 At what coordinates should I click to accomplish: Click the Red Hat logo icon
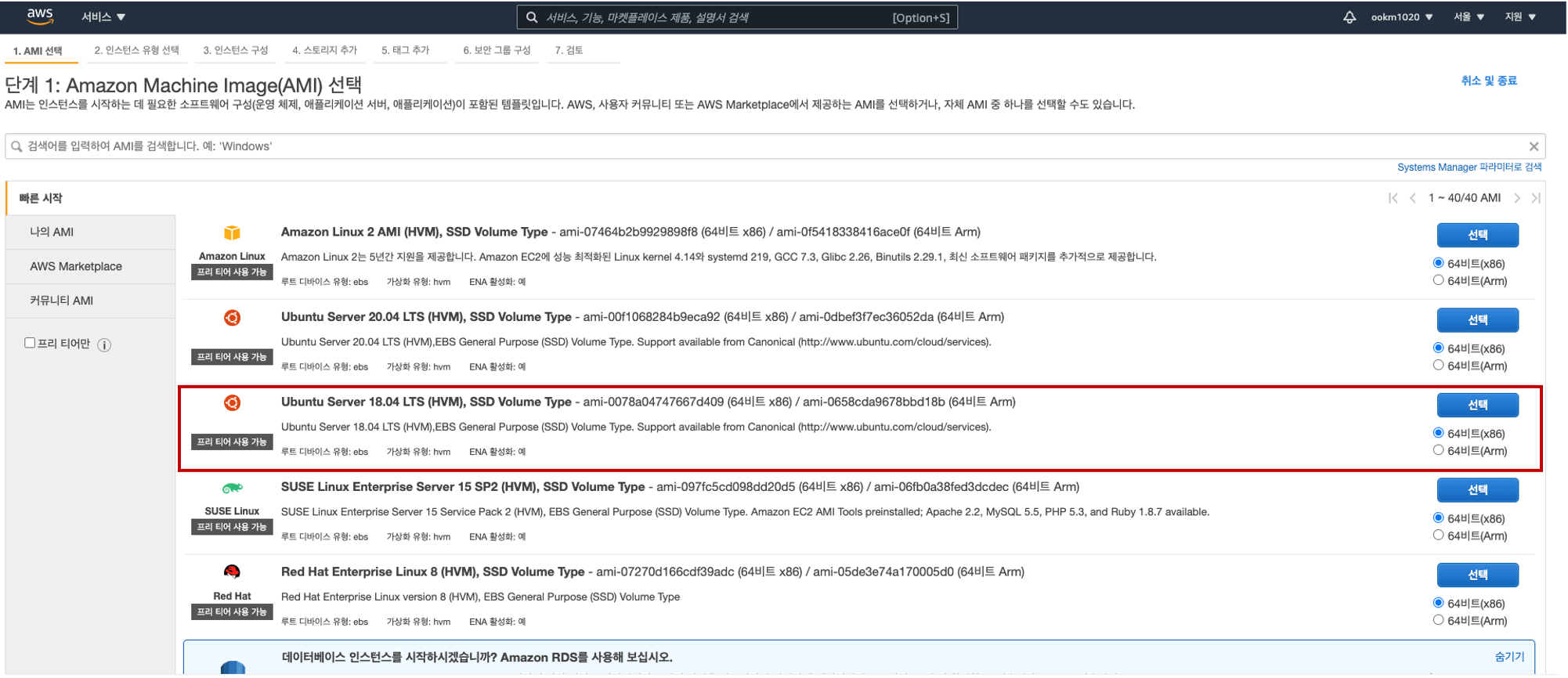[x=232, y=572]
